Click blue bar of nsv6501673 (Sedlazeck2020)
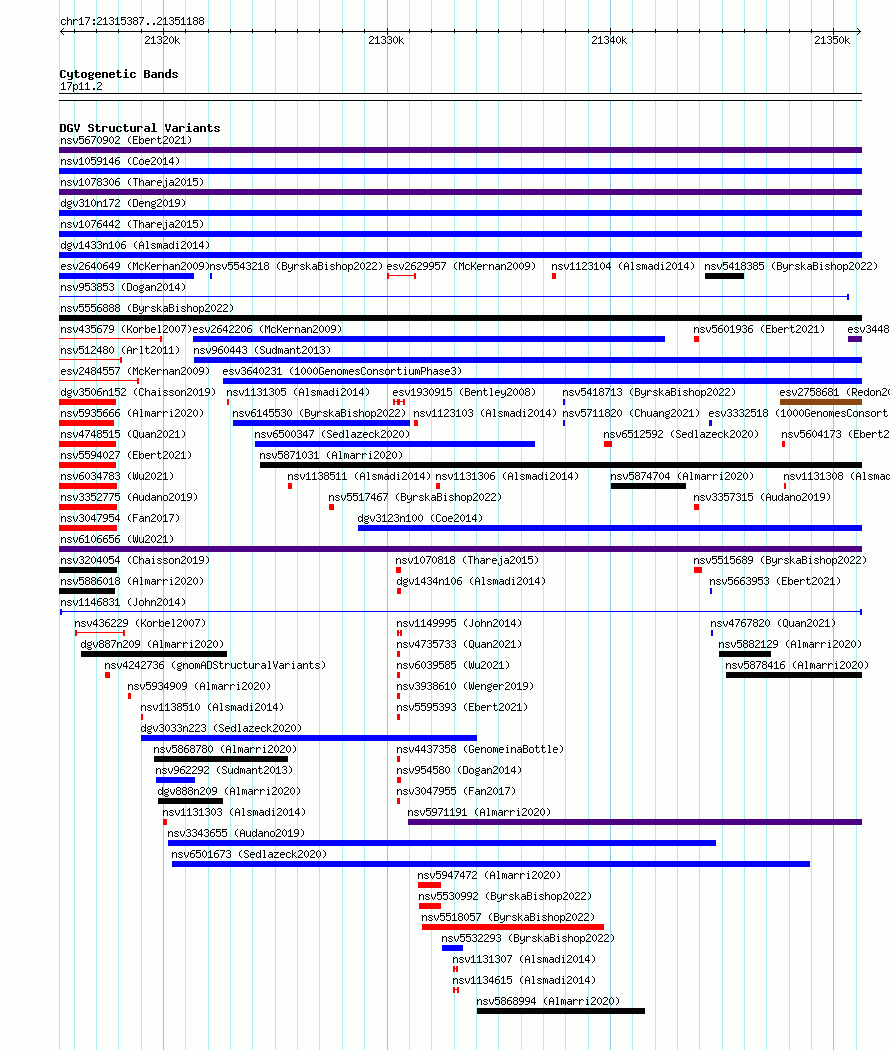The width and height of the screenshot is (890, 1050). click(491, 864)
